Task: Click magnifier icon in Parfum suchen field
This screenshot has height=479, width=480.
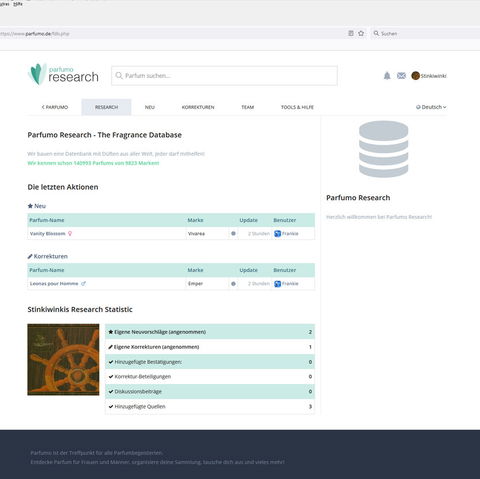Action: (119, 76)
